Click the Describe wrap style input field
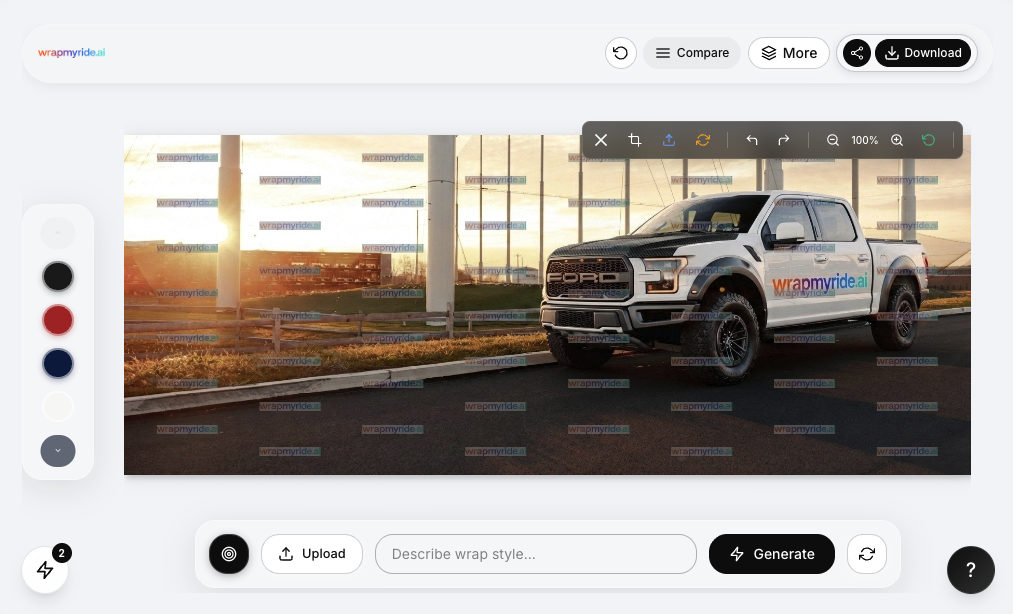Image resolution: width=1013 pixels, height=614 pixels. click(536, 554)
